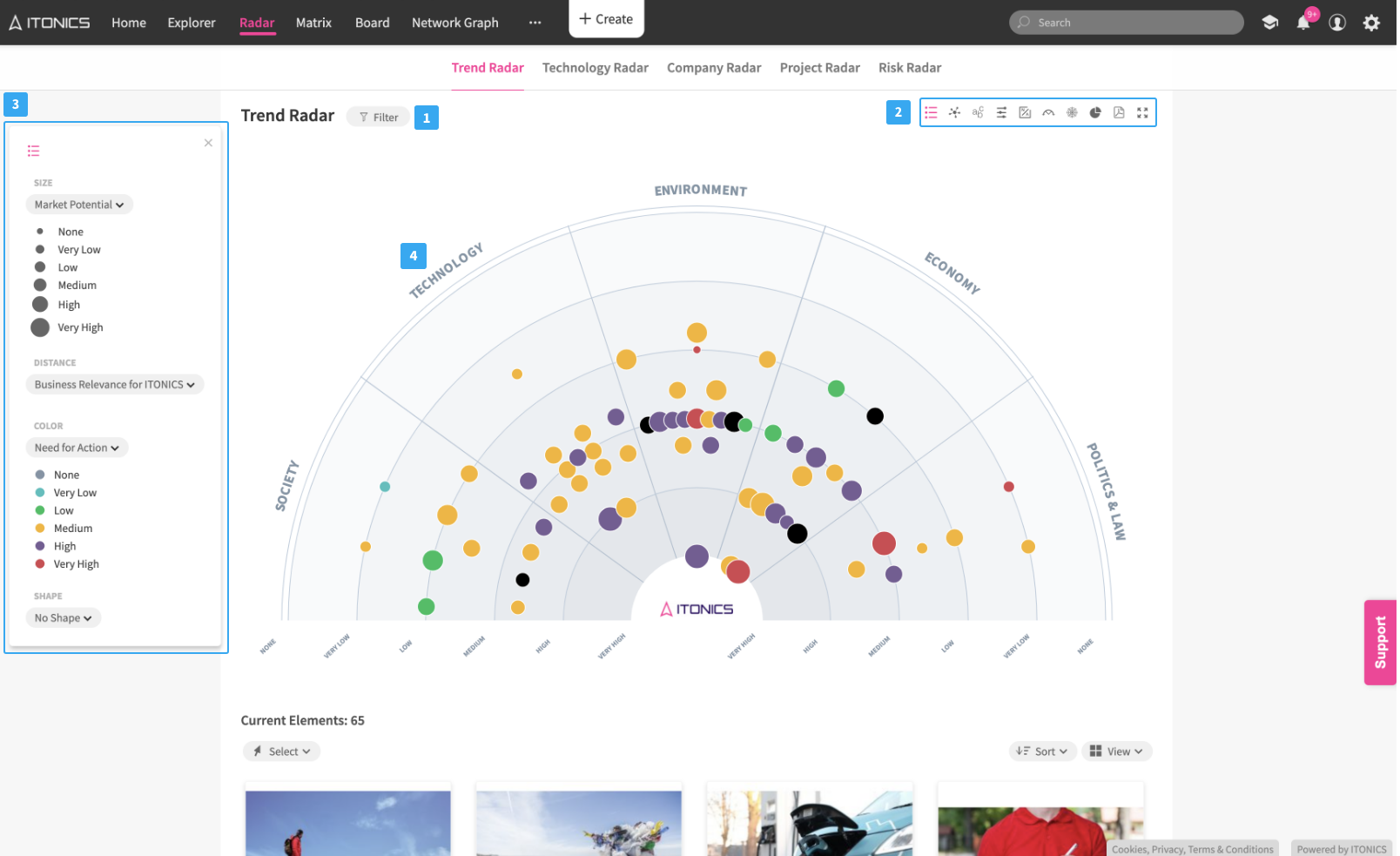Open the Market Potential size dropdown
The height and width of the screenshot is (856, 1400).
[79, 205]
